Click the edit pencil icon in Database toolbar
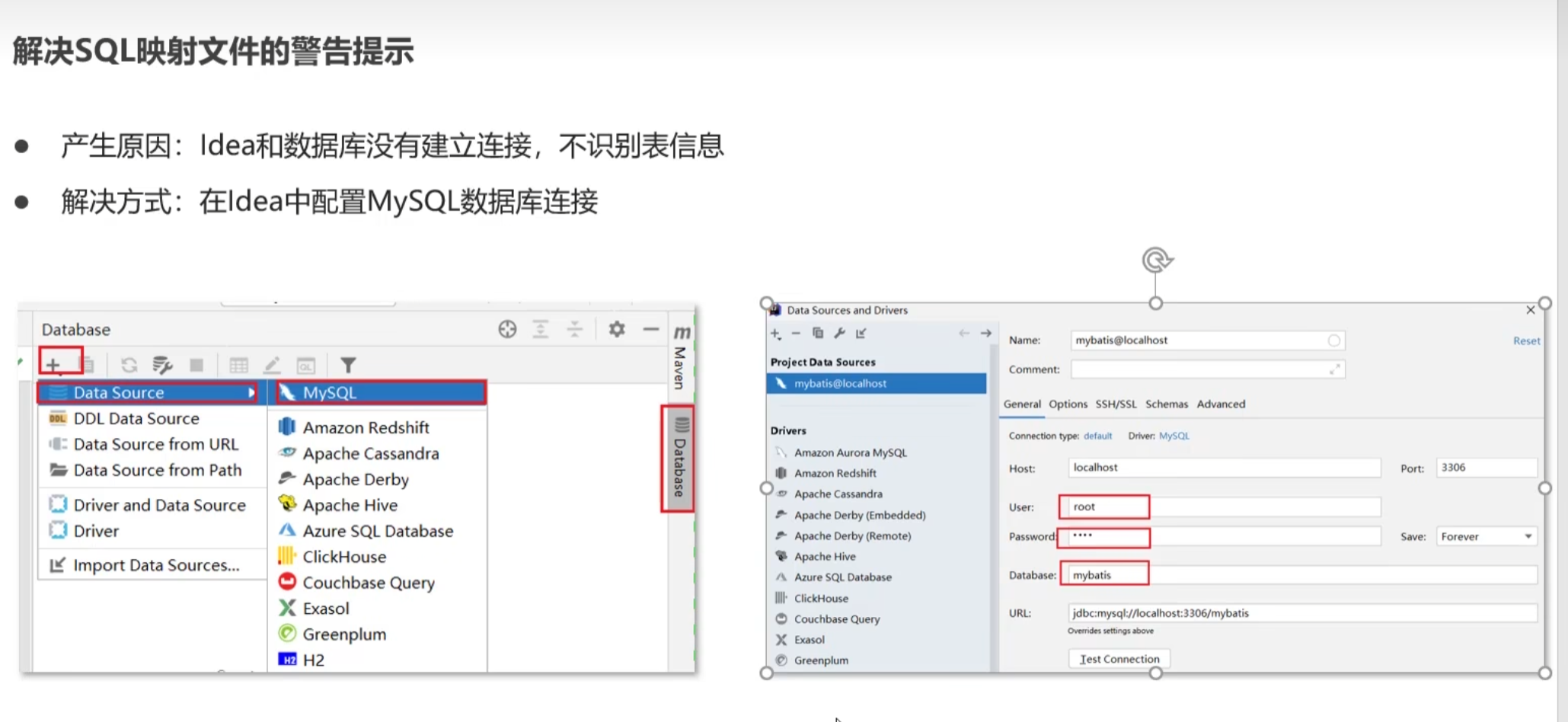The width and height of the screenshot is (1568, 722). point(272,366)
